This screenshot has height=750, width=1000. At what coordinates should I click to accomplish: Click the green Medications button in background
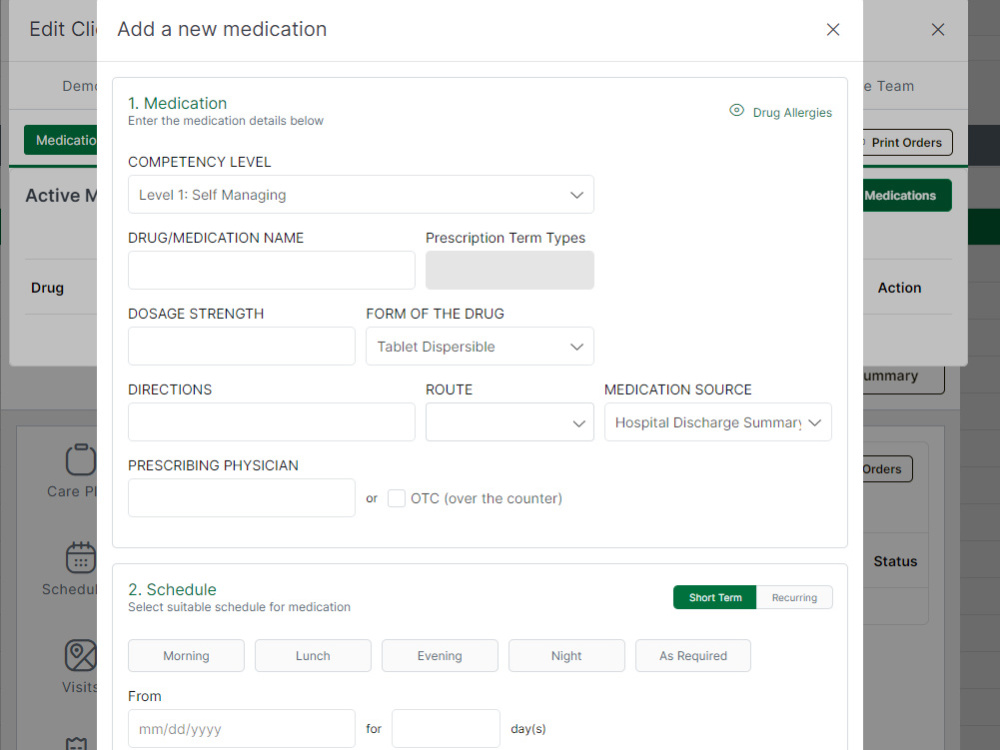(x=907, y=195)
